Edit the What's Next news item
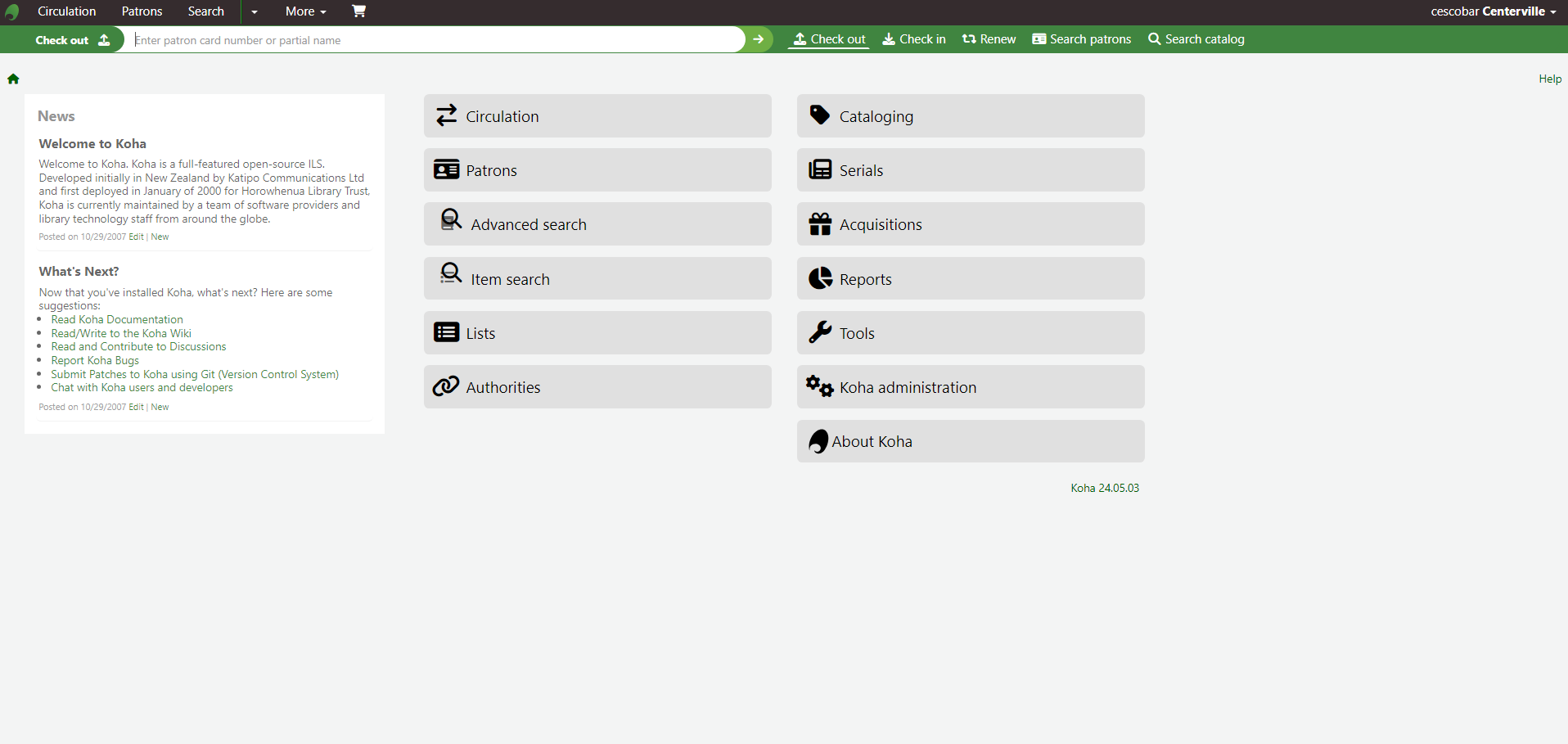The image size is (1568, 744). (x=136, y=407)
